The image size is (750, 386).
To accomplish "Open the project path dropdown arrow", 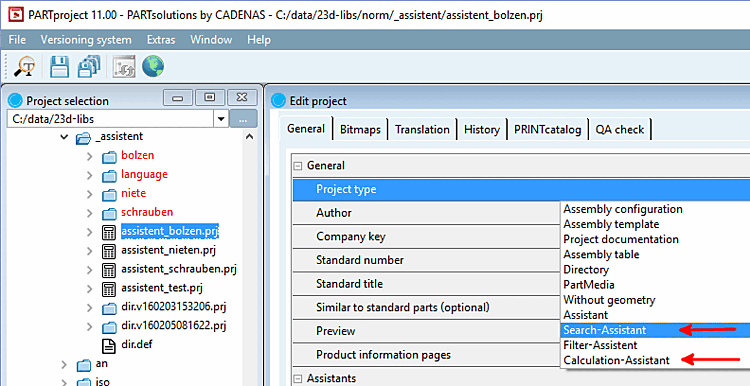I will point(221,119).
